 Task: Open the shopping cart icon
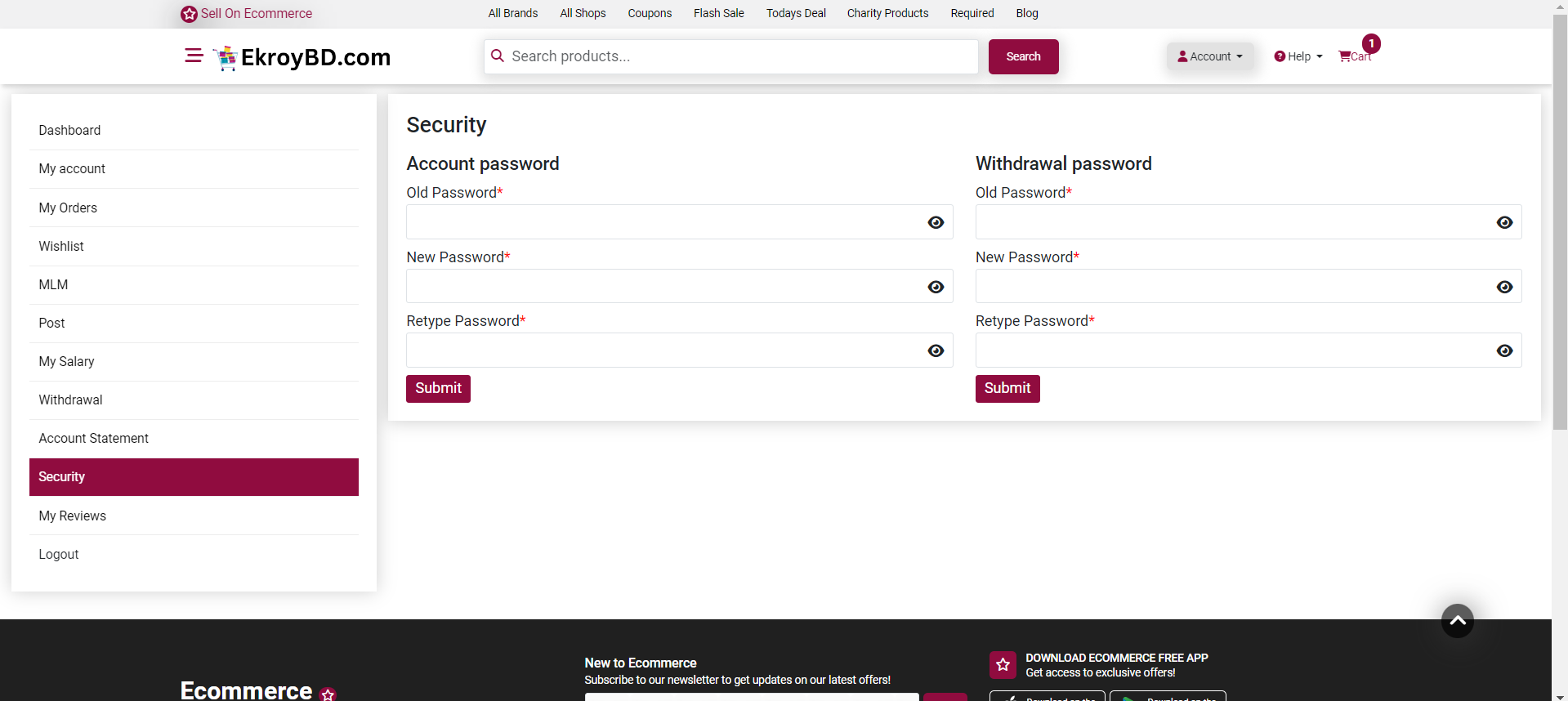pyautogui.click(x=1345, y=56)
